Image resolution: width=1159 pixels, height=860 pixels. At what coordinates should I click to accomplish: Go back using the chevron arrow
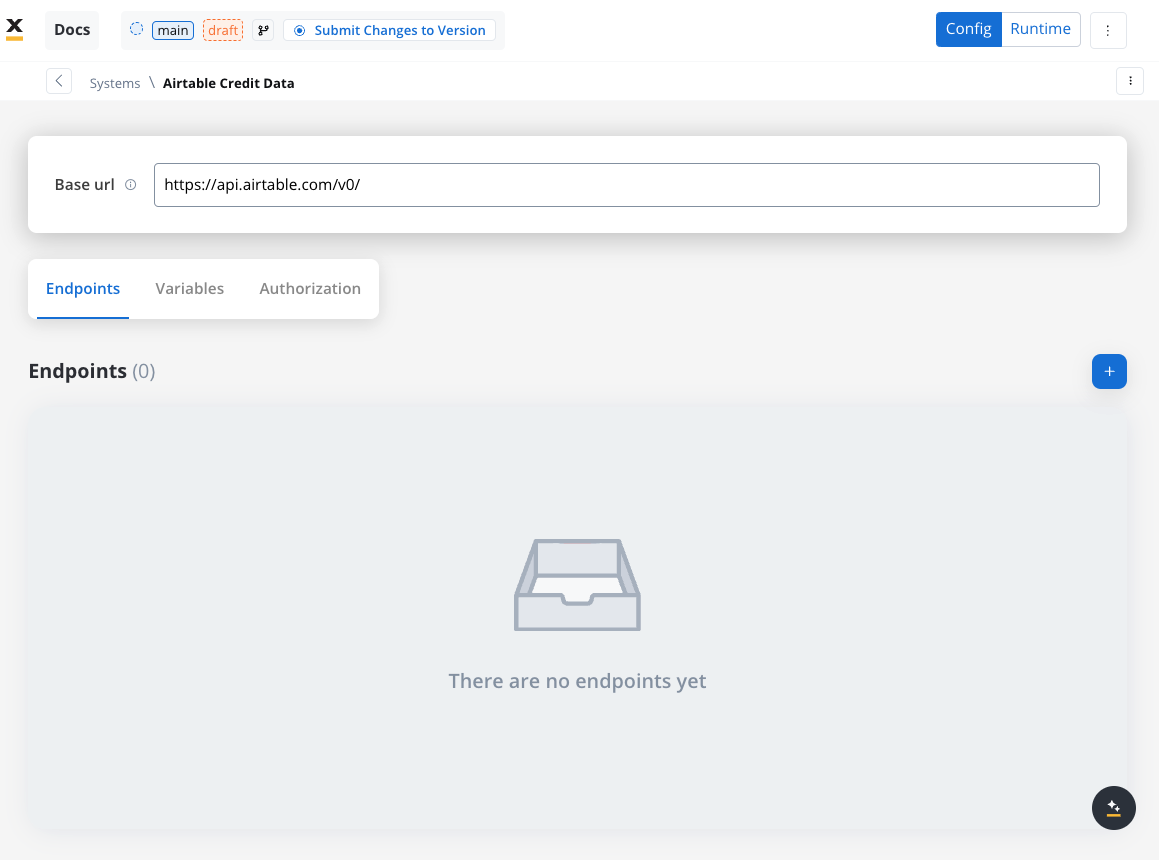(59, 81)
